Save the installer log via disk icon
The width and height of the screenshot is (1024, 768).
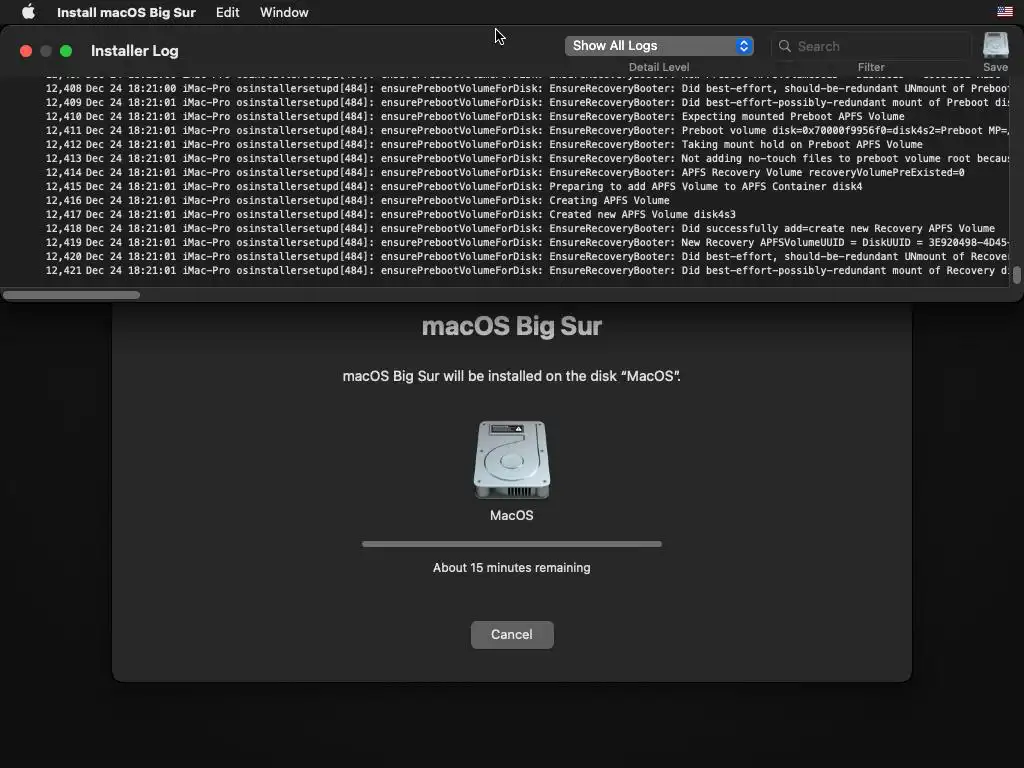996,45
